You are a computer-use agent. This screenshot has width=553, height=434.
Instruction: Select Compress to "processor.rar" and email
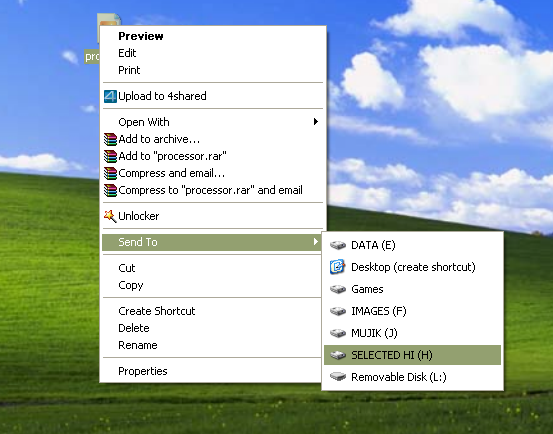[213, 190]
